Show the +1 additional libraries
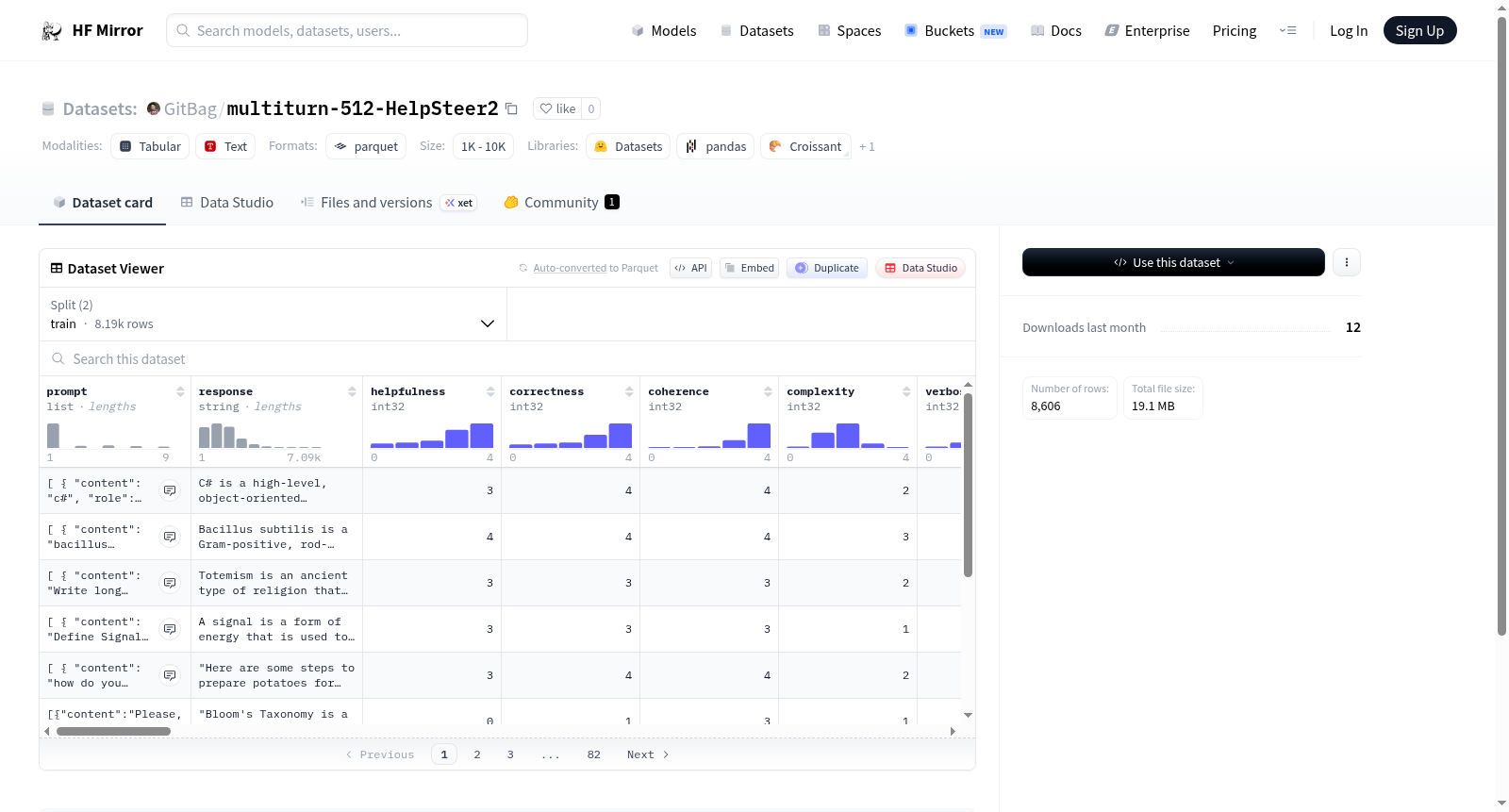The width and height of the screenshot is (1509, 812). click(x=867, y=146)
